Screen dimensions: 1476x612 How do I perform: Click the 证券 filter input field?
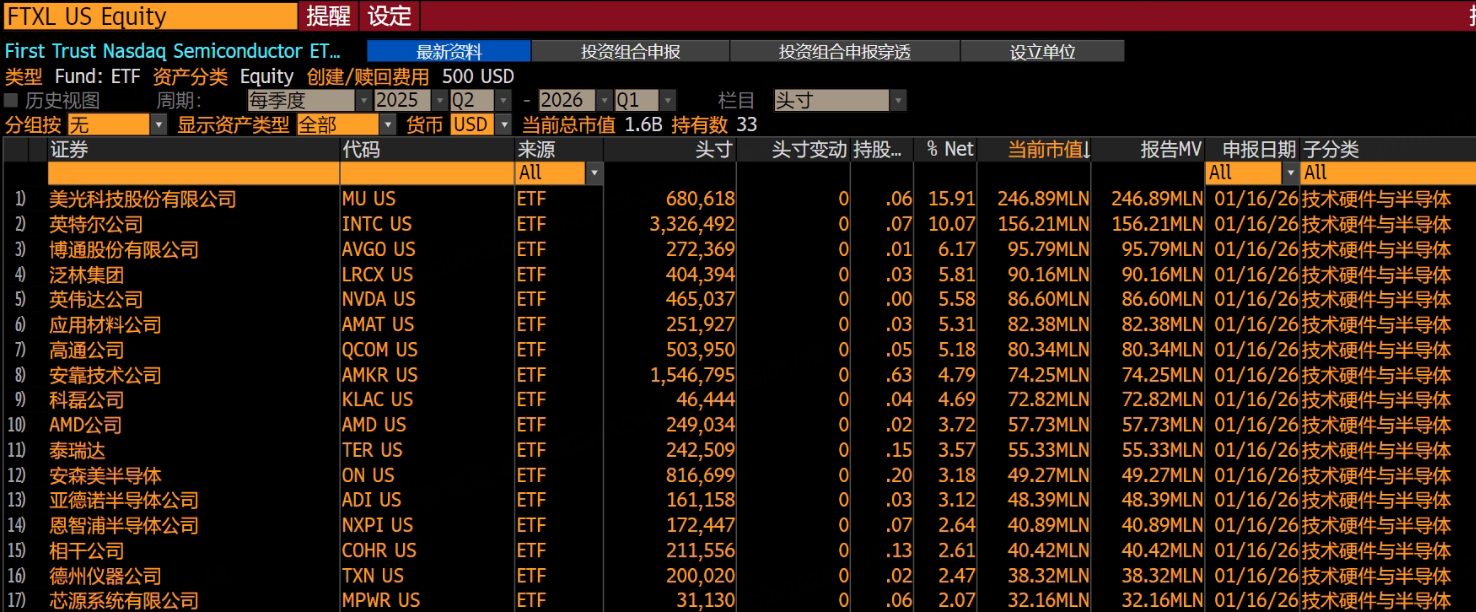pyautogui.click(x=193, y=173)
